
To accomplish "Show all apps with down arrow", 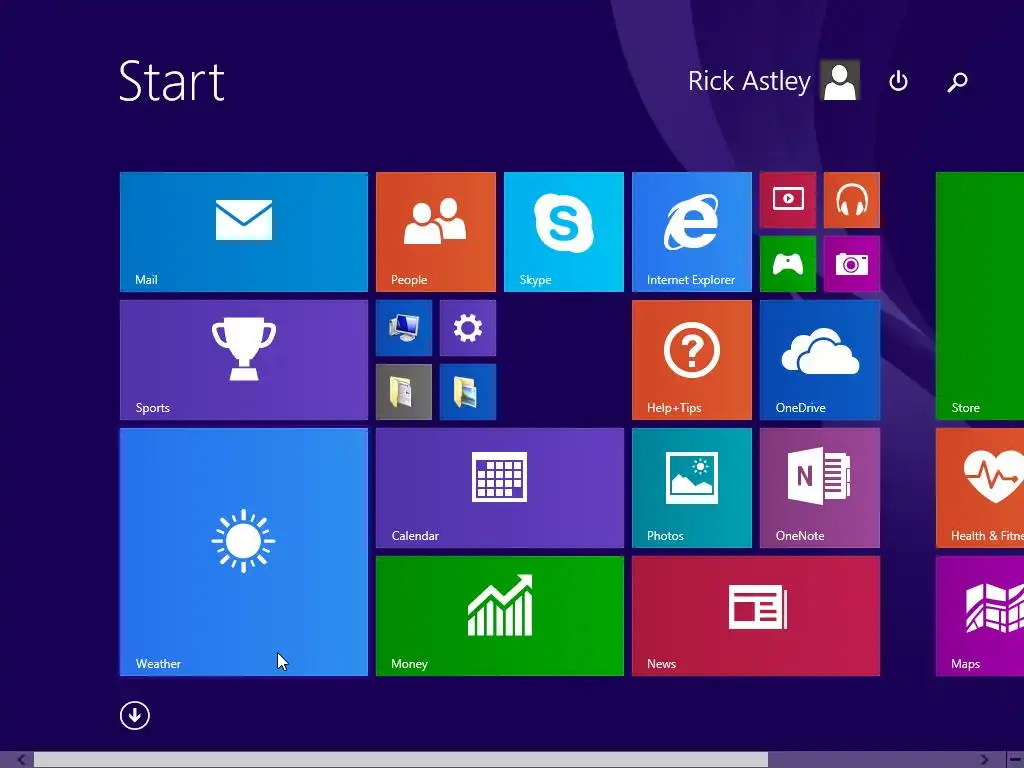I will [x=135, y=715].
